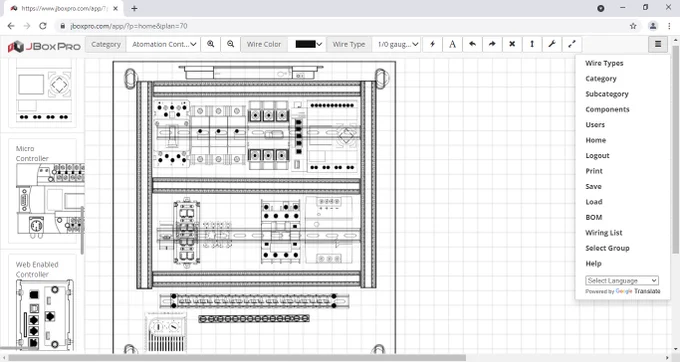Open Chrome three-dot menu
The height and width of the screenshot is (362, 680).
[x=670, y=26]
